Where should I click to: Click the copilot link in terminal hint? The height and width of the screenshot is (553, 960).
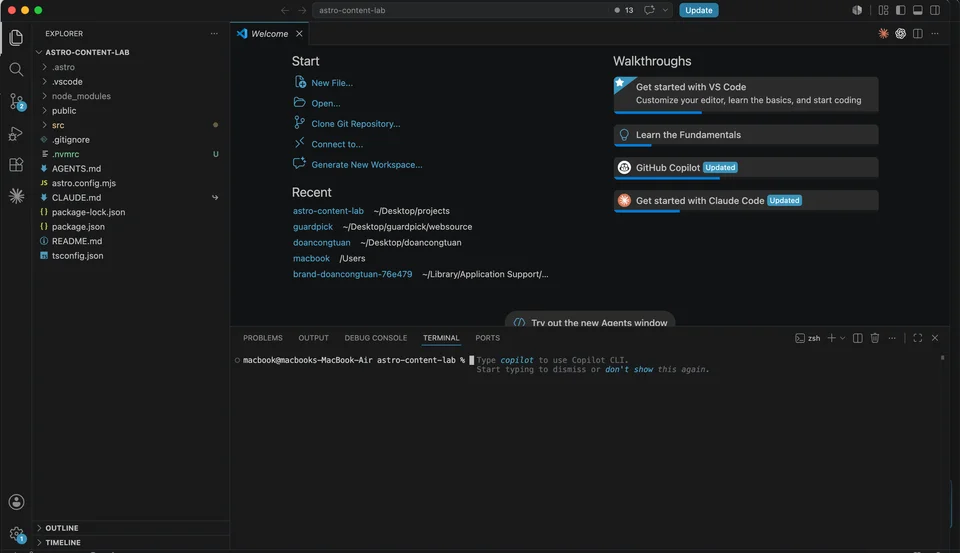point(517,360)
